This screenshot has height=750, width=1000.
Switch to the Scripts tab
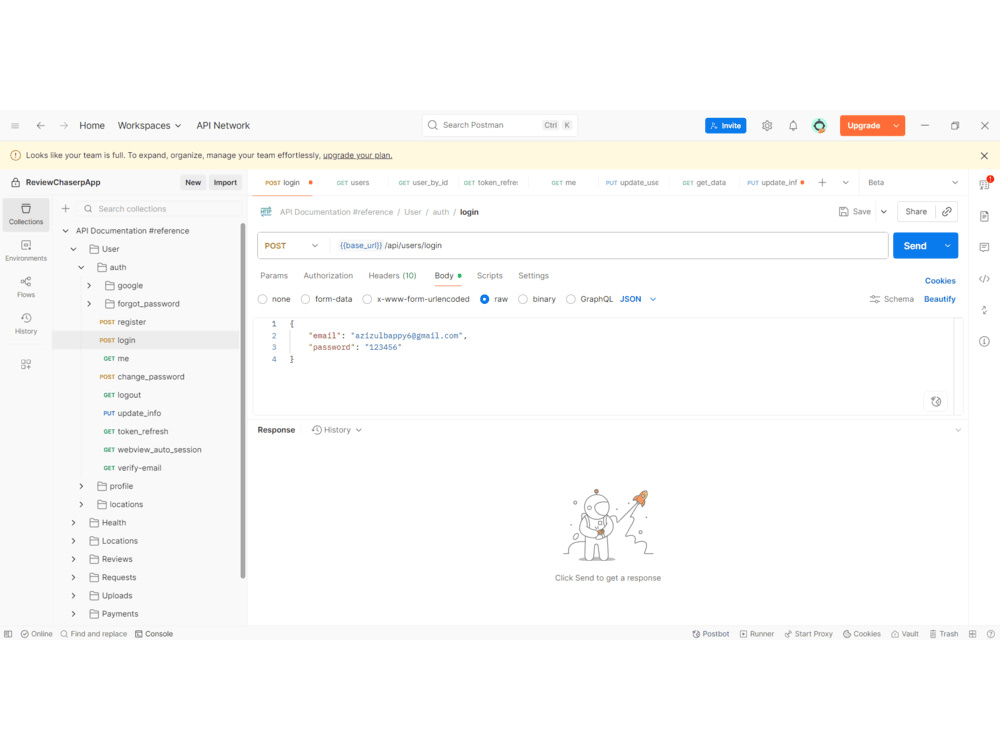pos(490,276)
